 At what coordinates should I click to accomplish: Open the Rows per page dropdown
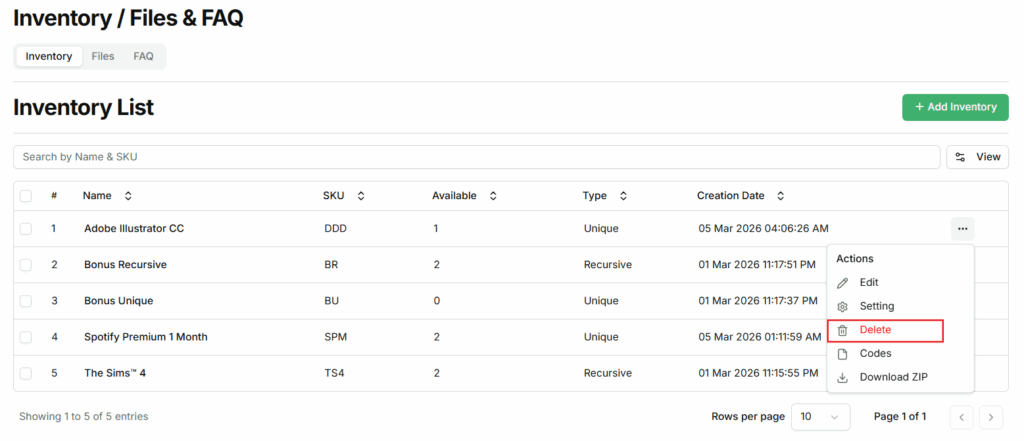(x=820, y=416)
